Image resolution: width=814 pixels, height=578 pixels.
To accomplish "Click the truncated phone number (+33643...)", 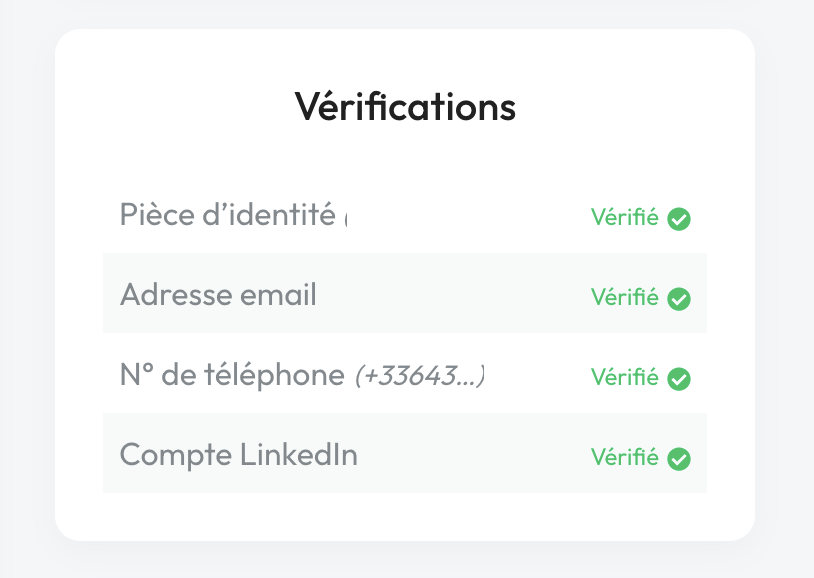I will (420, 376).
